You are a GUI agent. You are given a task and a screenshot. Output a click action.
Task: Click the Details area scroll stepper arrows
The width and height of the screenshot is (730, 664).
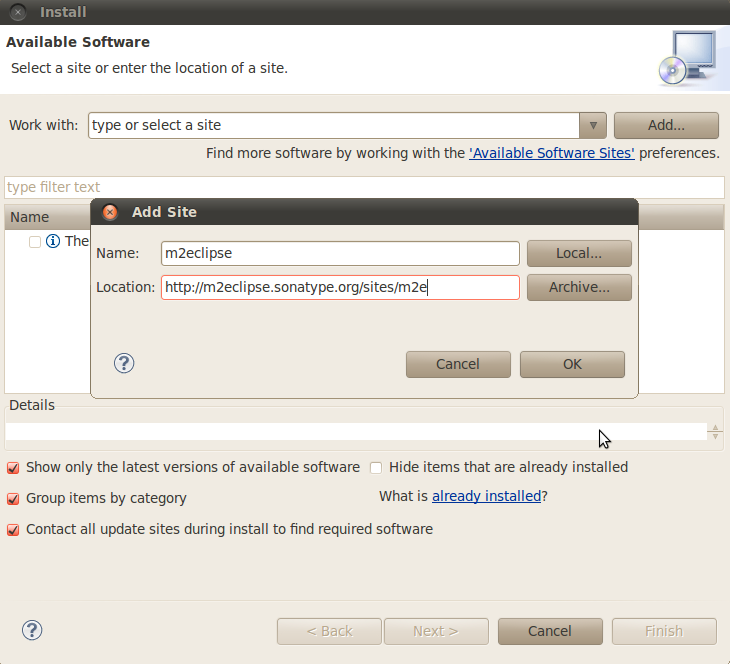coord(715,432)
